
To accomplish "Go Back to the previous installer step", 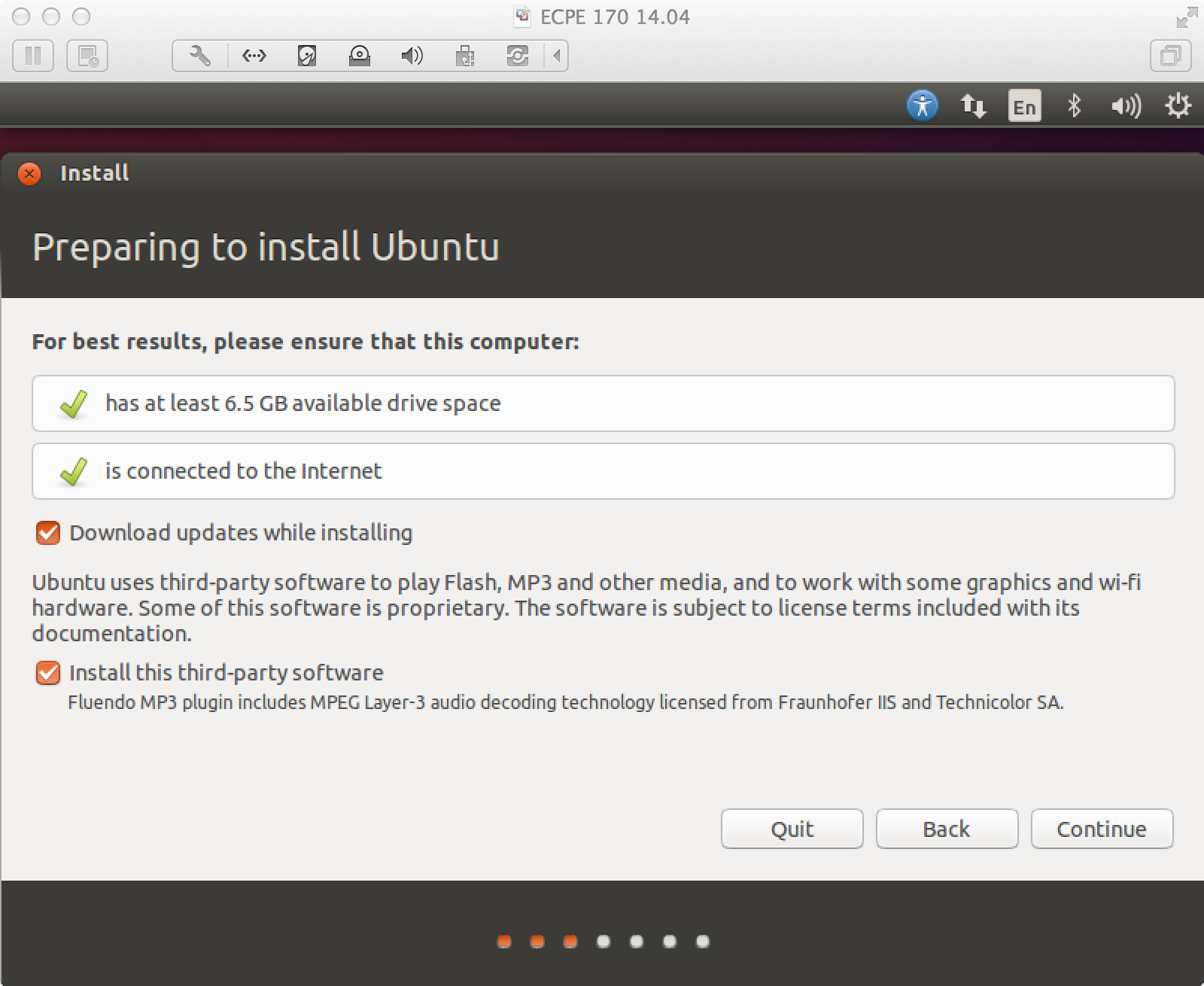I will pyautogui.click(x=947, y=829).
